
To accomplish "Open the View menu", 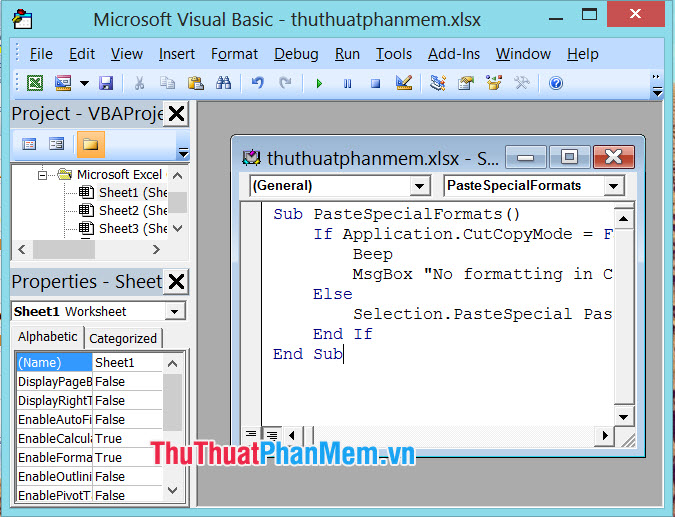I will [x=127, y=54].
